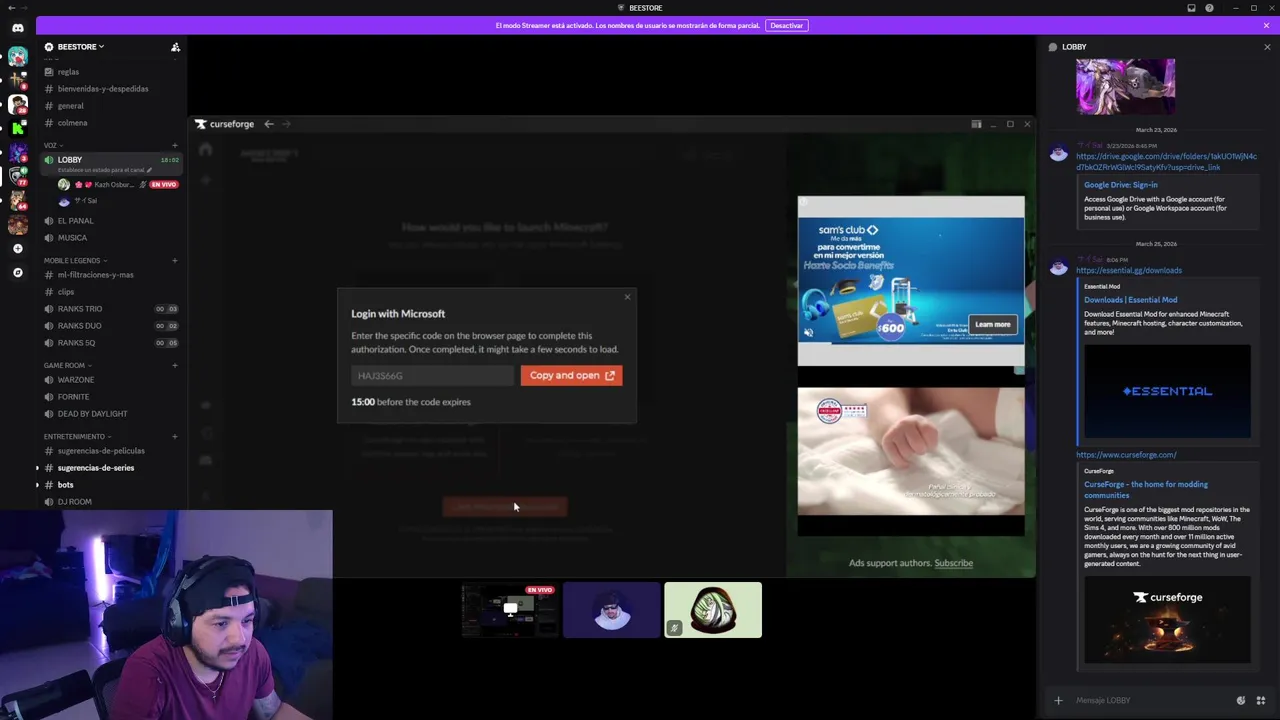Viewport: 1280px width, 720px height.
Task: Click Learn more on Sam's Club ad
Action: (x=992, y=324)
